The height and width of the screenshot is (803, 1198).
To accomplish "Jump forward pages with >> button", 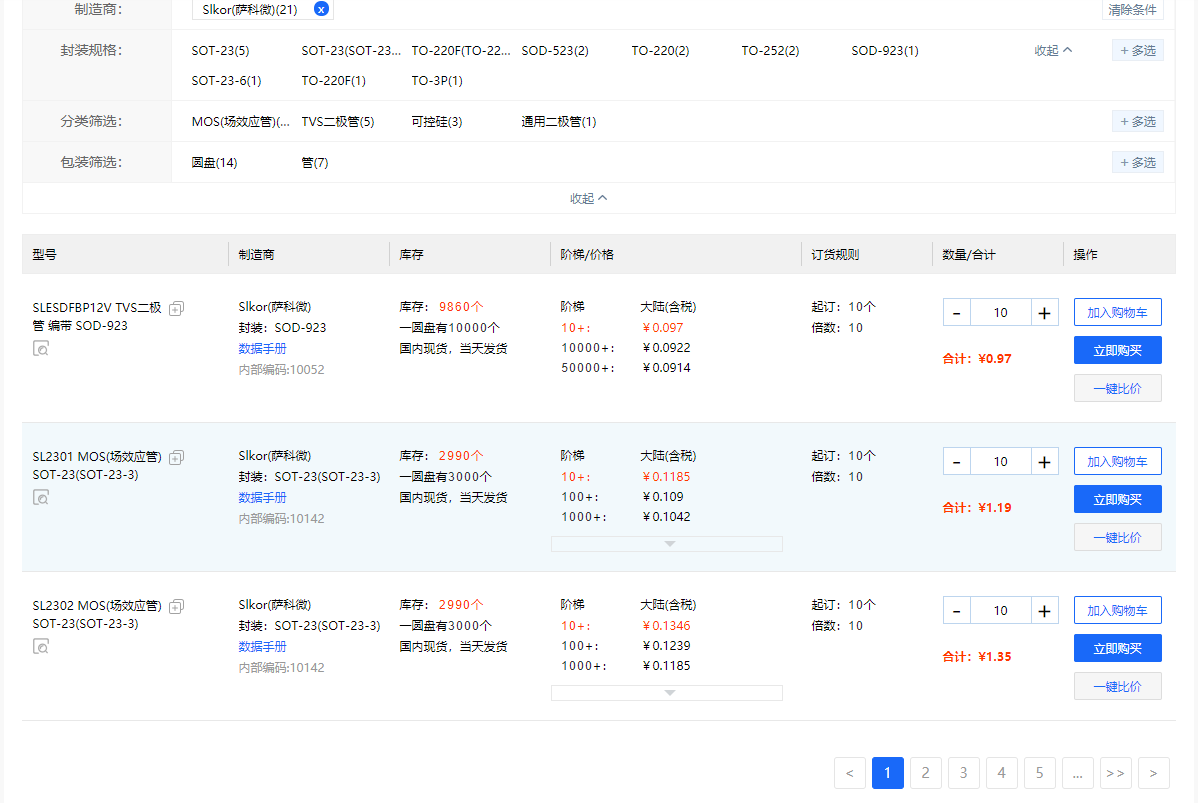I will [x=1115, y=773].
